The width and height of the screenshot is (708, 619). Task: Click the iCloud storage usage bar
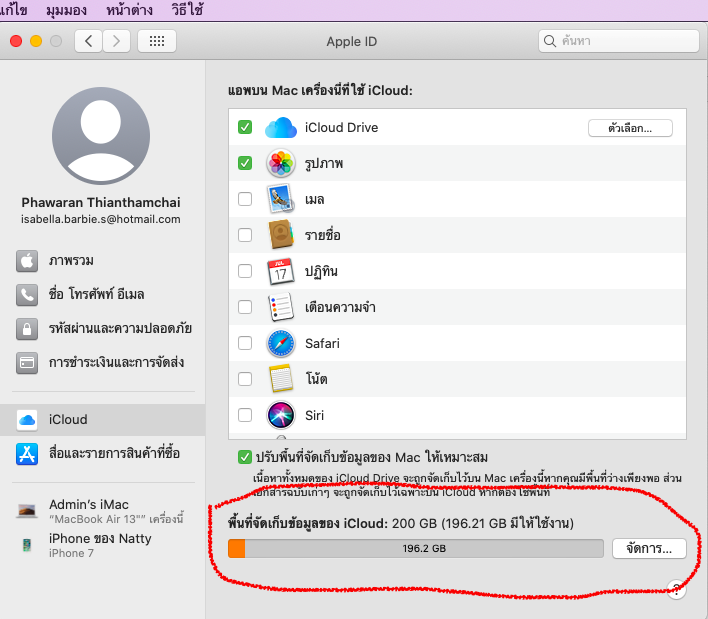tap(415, 549)
